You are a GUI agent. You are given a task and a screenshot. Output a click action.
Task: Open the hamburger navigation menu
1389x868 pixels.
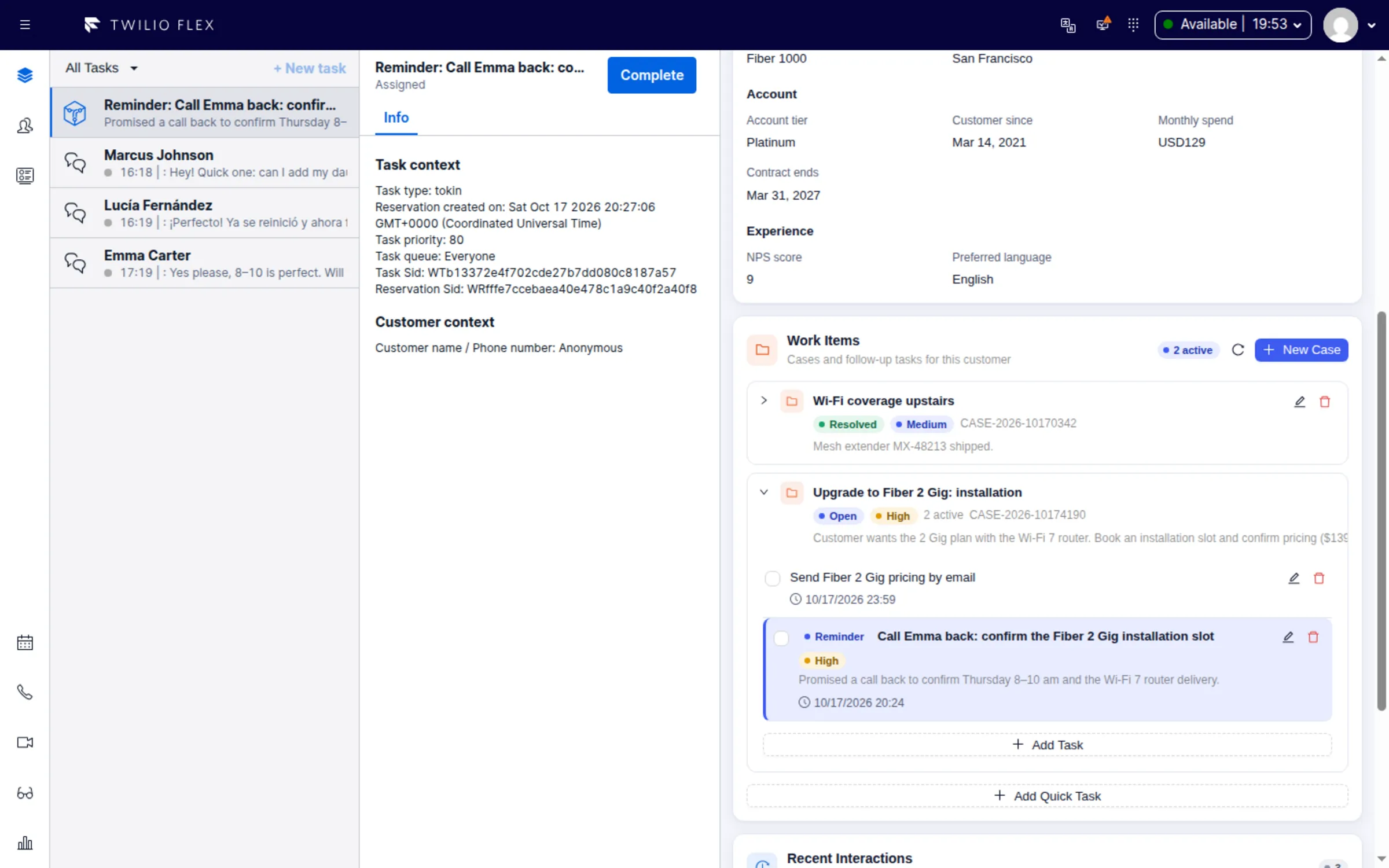coord(25,25)
